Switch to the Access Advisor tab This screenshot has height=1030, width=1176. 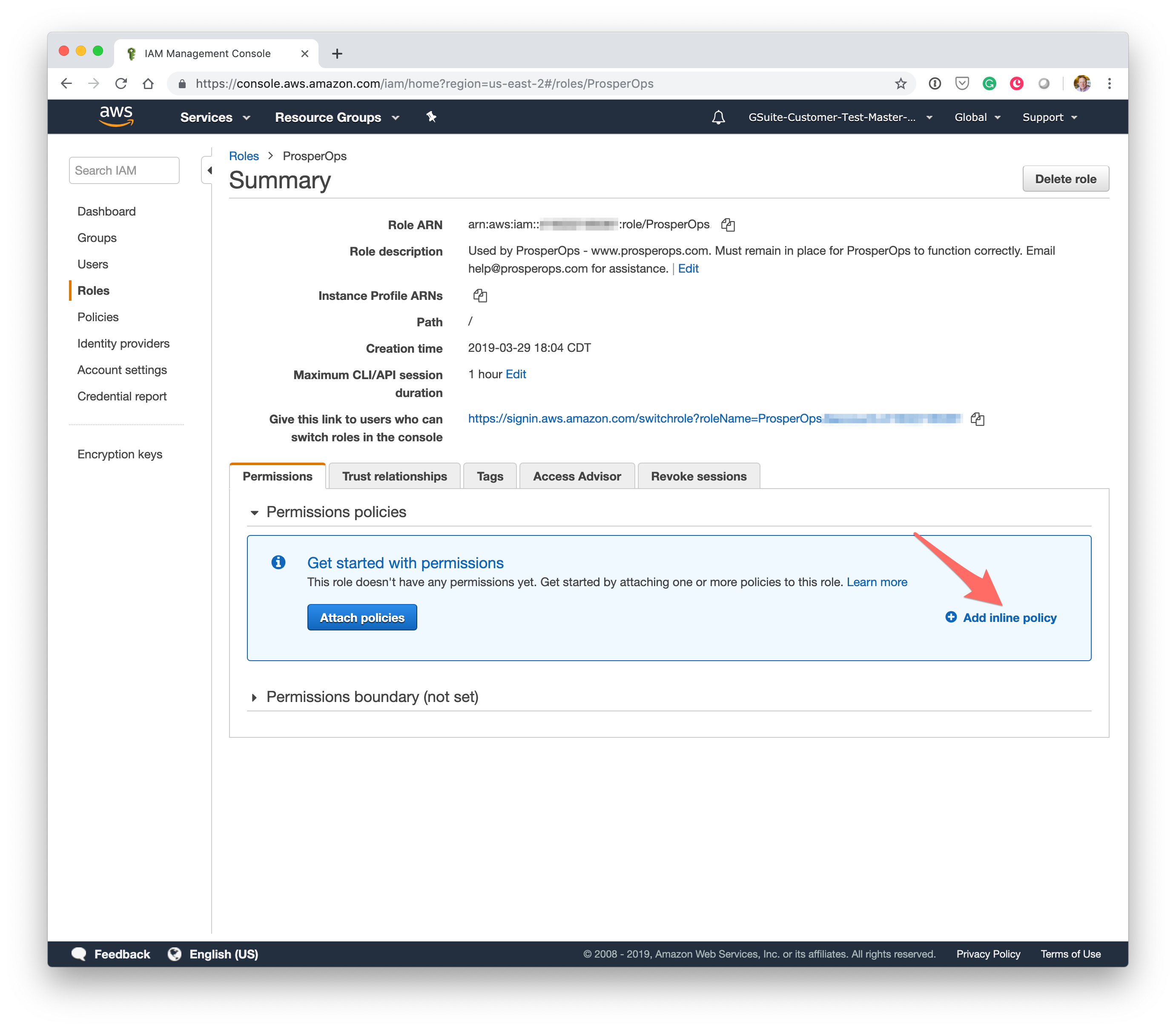[x=577, y=476]
